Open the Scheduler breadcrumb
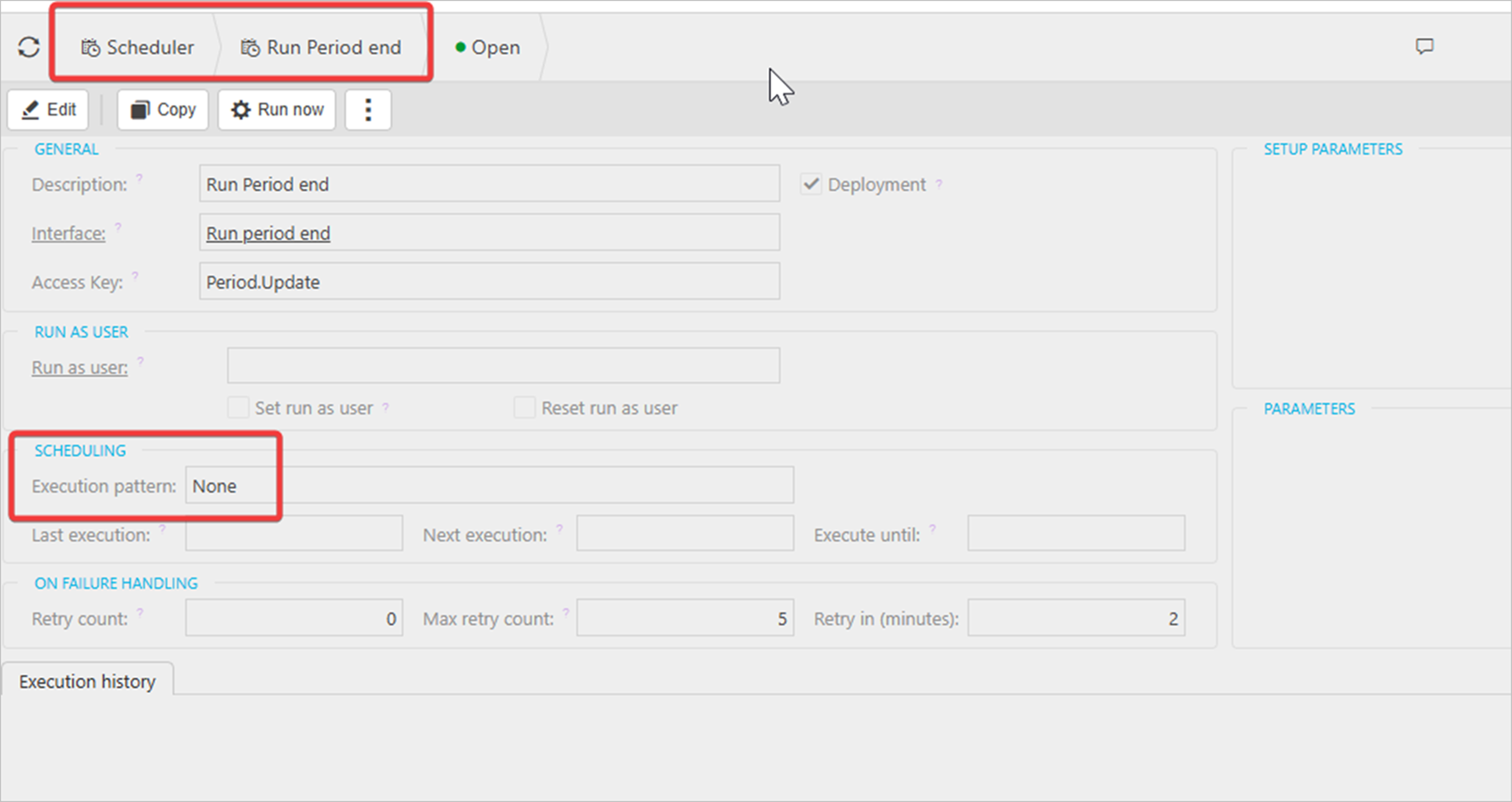 coord(138,48)
